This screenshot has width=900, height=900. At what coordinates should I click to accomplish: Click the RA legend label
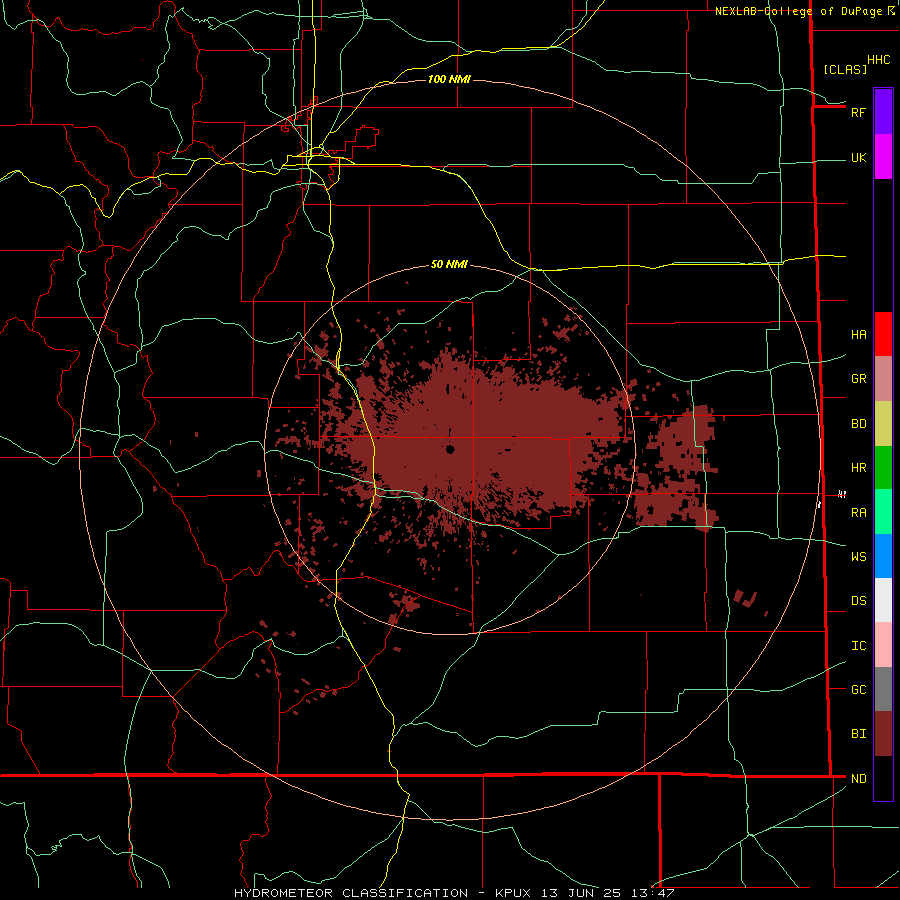[858, 513]
